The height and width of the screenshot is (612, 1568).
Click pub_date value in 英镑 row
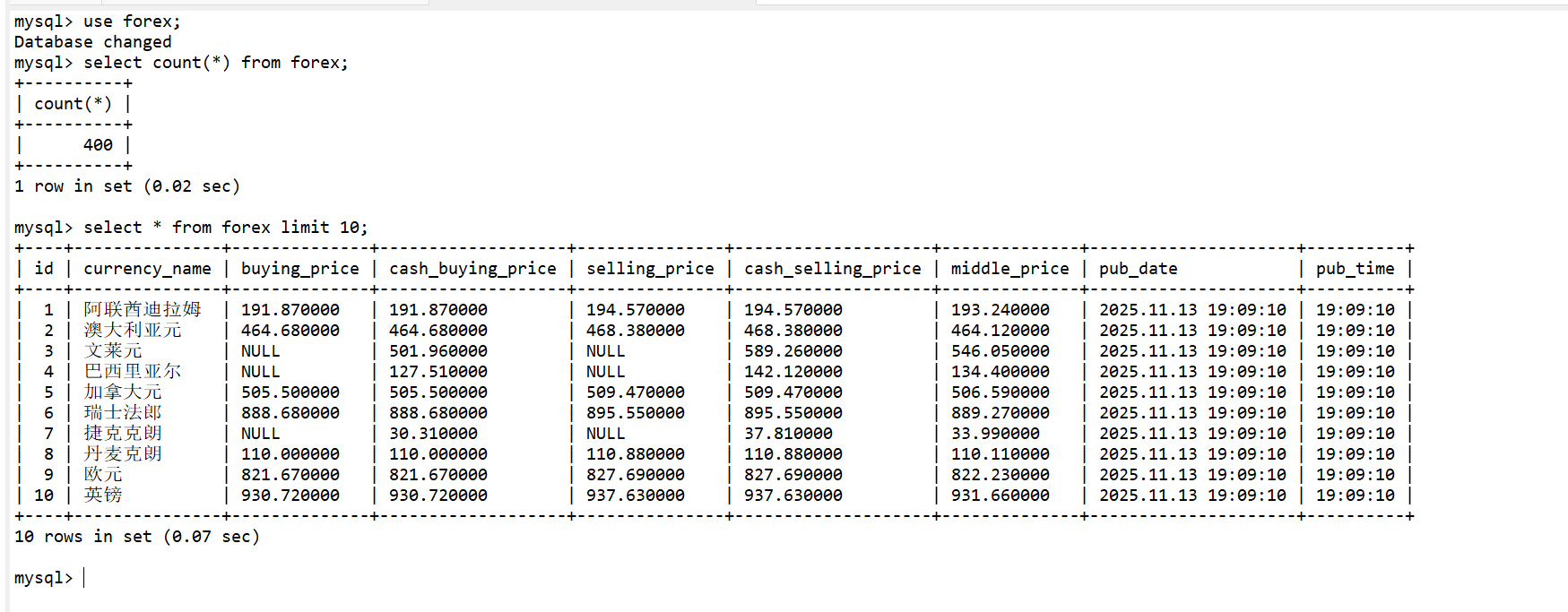pyautogui.click(x=1193, y=496)
